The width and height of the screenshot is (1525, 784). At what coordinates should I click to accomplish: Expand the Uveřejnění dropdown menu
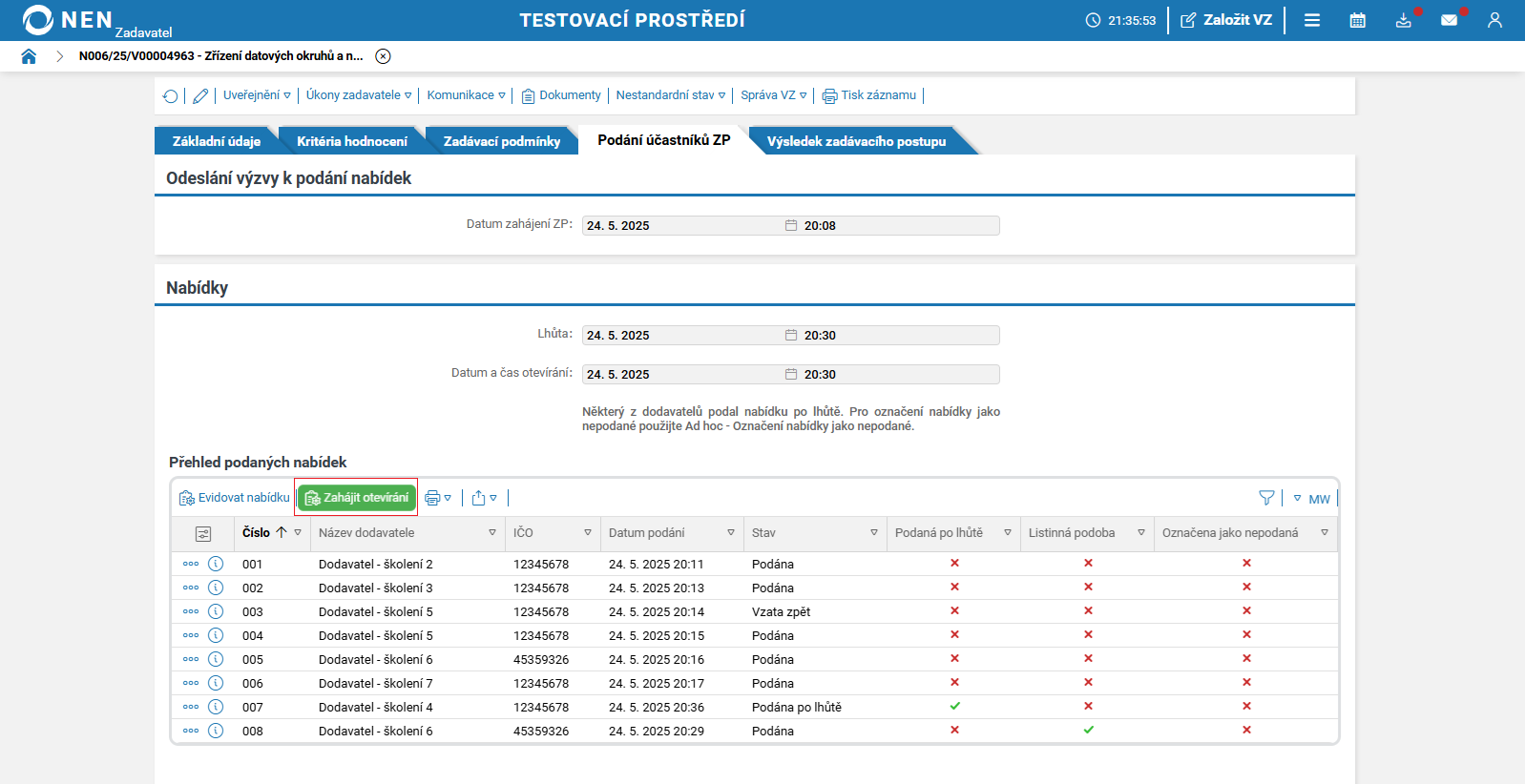coord(257,95)
